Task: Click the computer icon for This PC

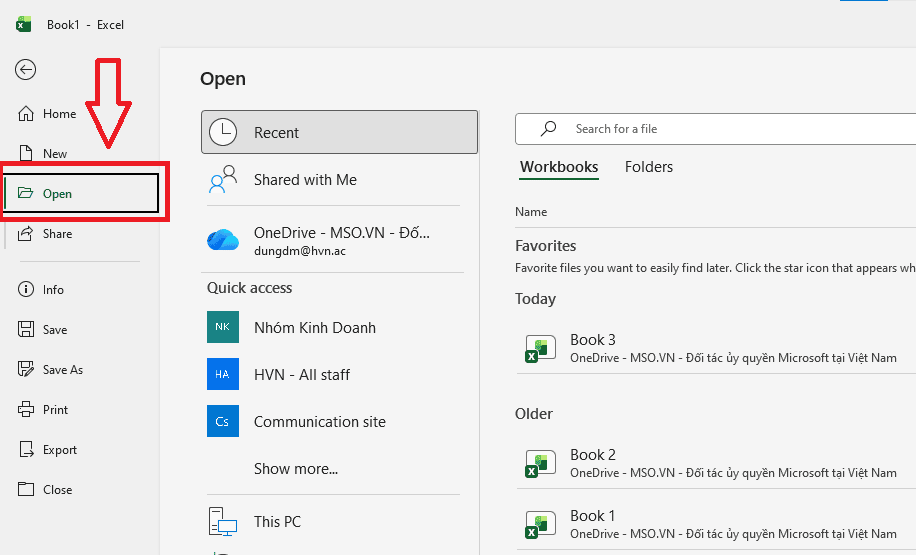Action: (x=223, y=521)
